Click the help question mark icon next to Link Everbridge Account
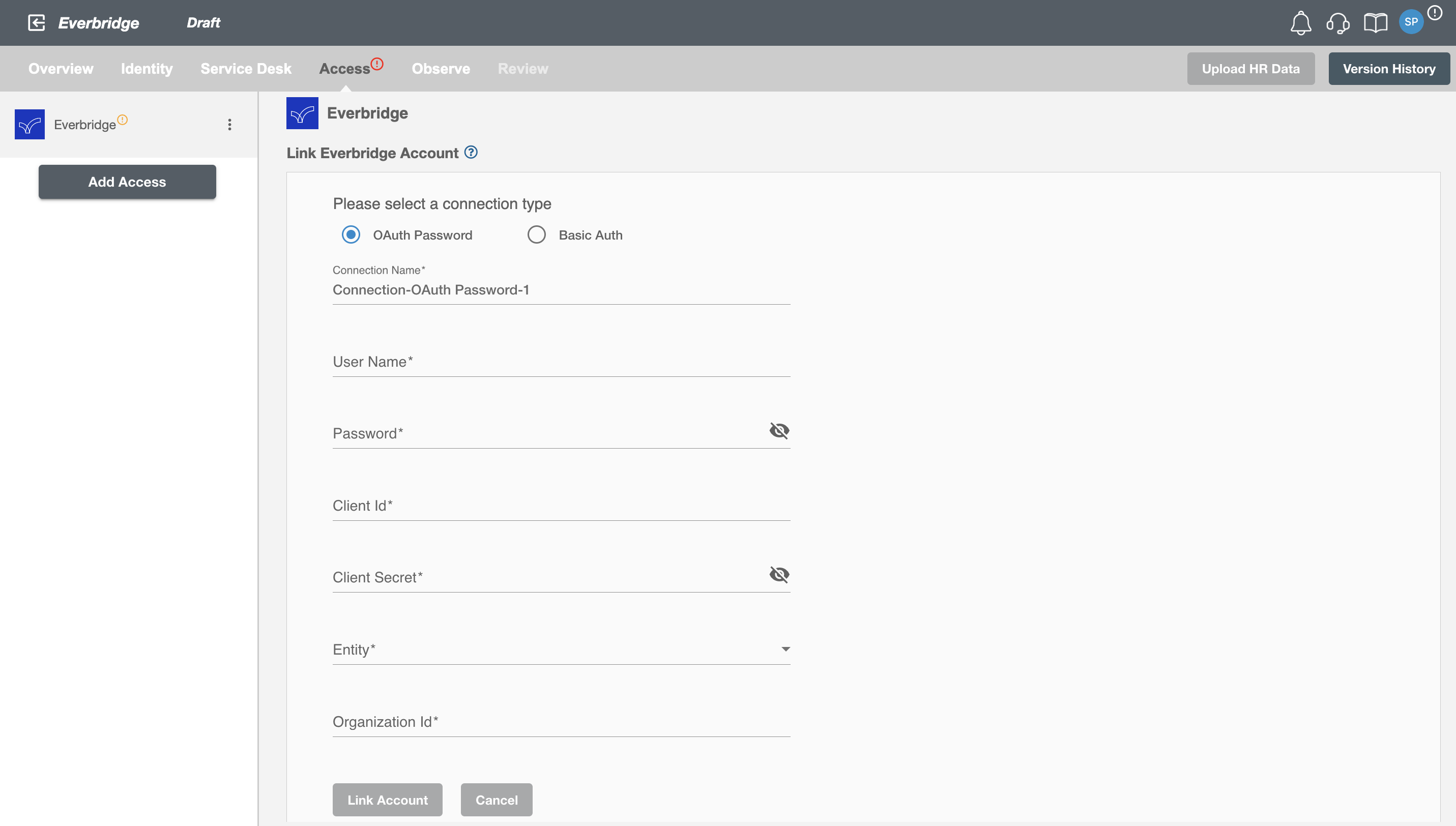 (471, 153)
